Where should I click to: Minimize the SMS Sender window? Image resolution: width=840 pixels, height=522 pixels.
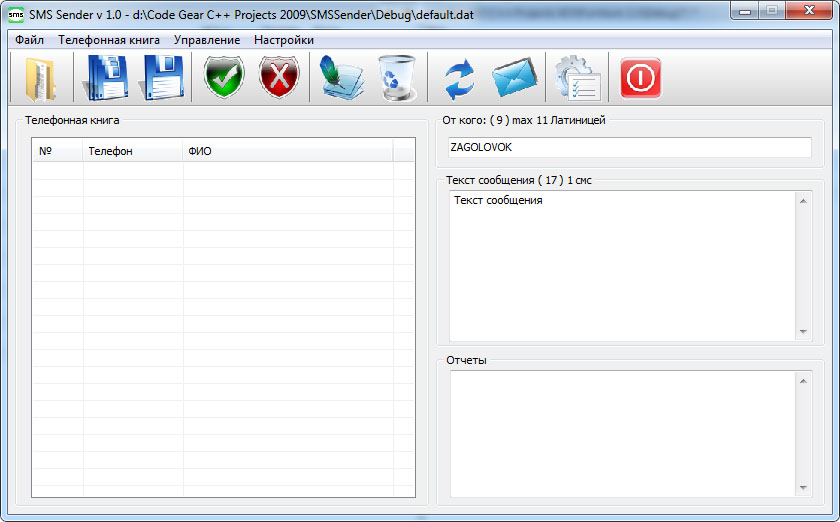tap(745, 11)
